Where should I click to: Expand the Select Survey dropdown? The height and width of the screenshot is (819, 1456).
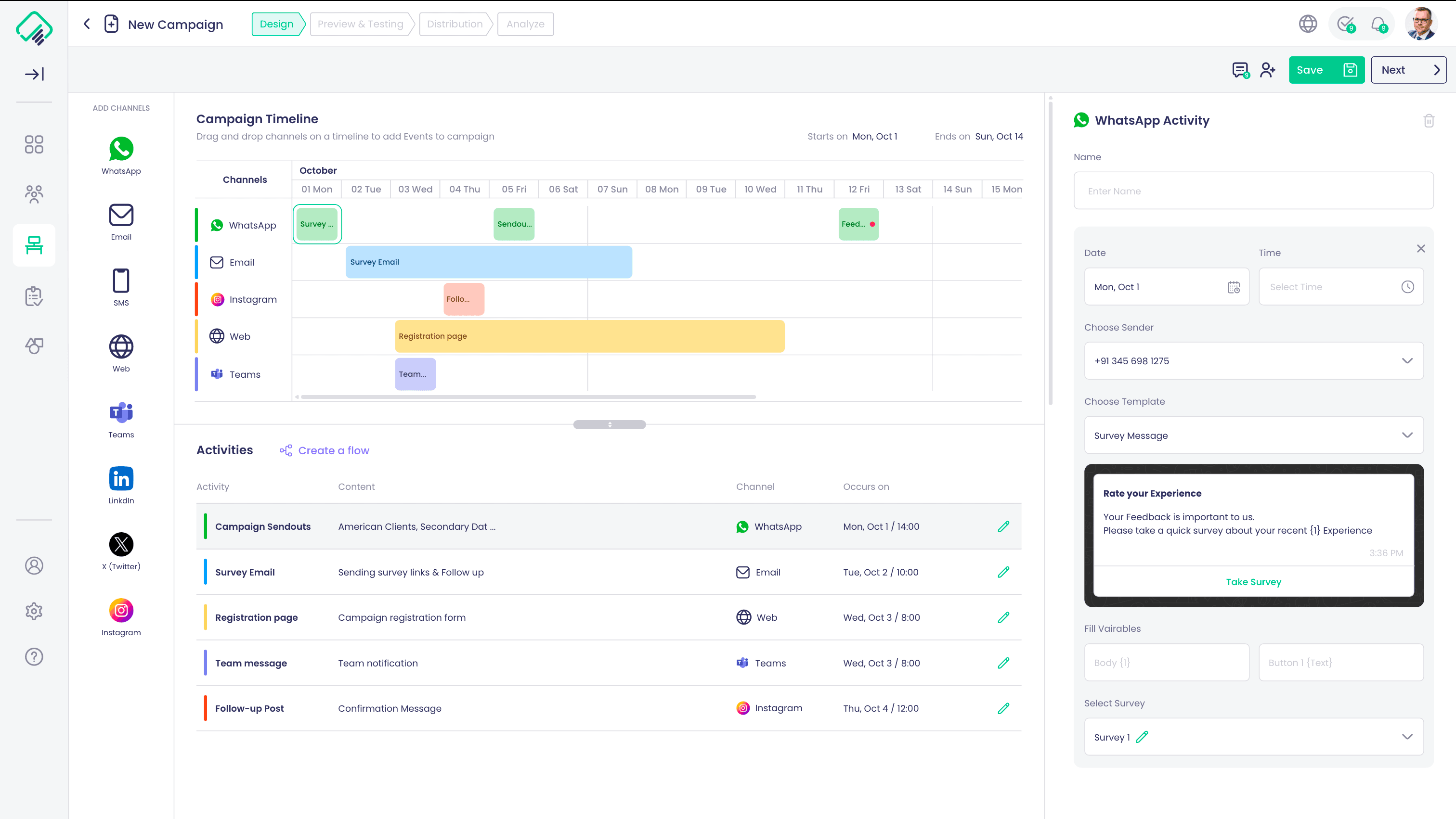[x=1407, y=737]
